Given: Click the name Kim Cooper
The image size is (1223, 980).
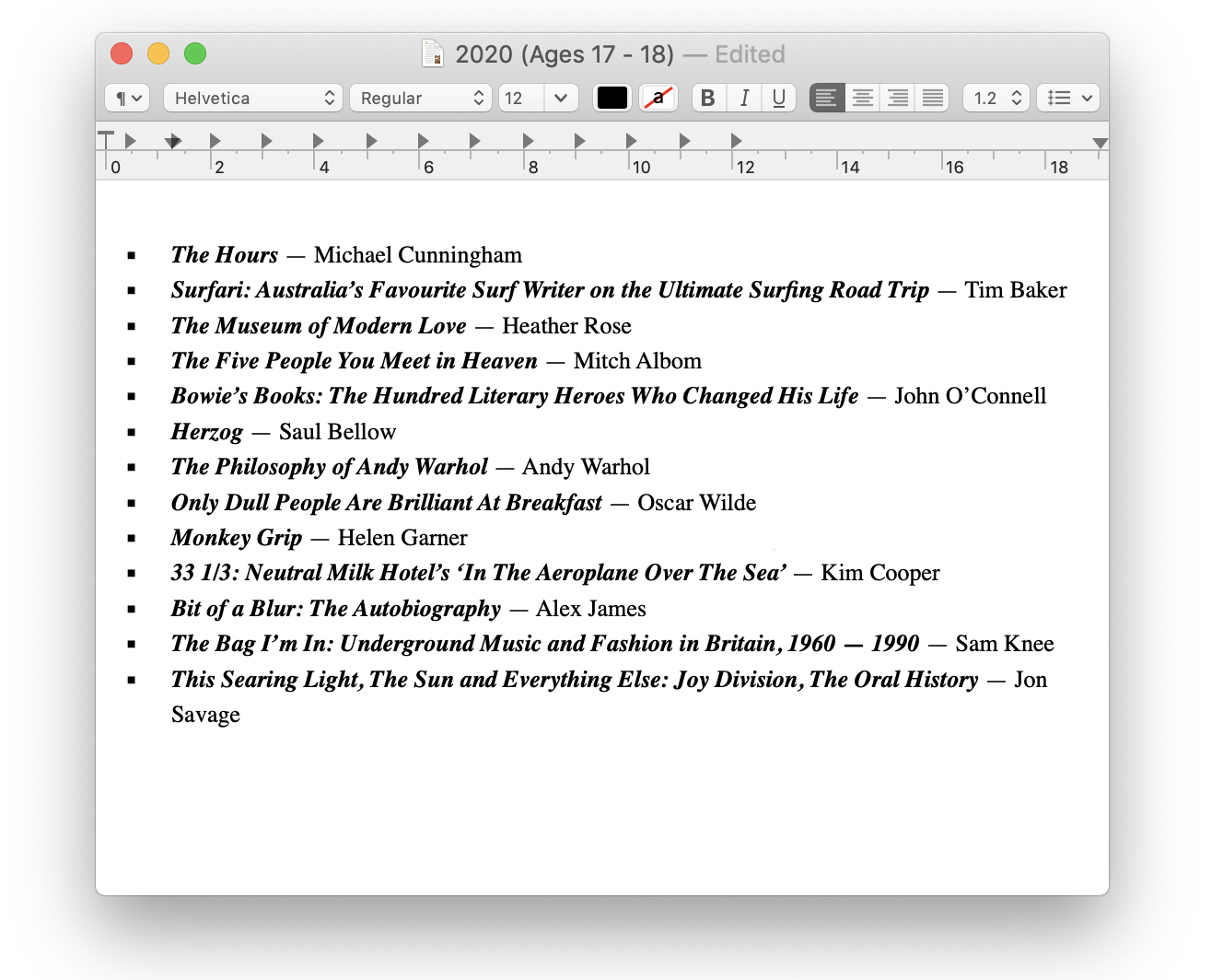Looking at the screenshot, I should click(x=880, y=573).
